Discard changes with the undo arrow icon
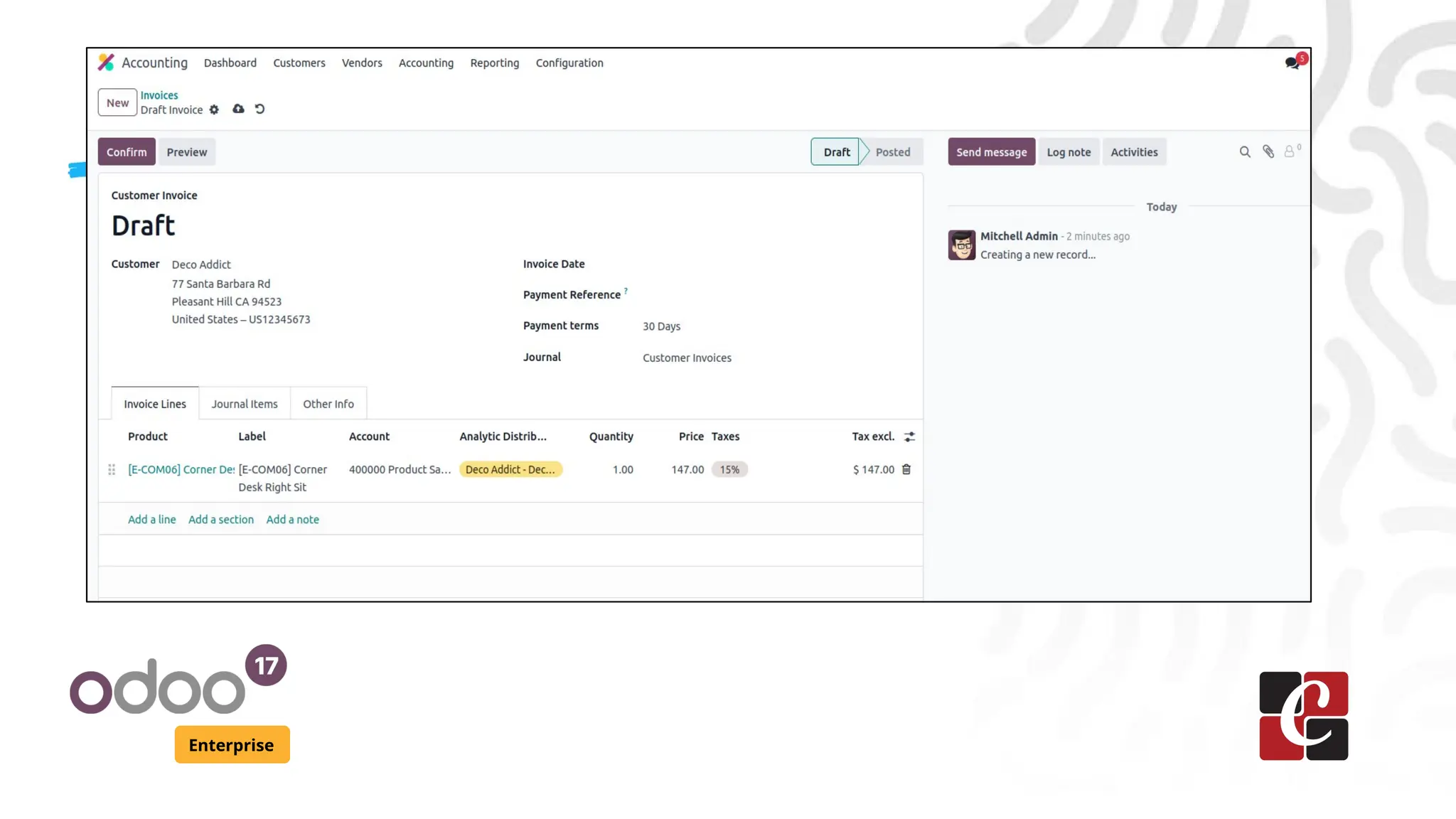 [259, 109]
